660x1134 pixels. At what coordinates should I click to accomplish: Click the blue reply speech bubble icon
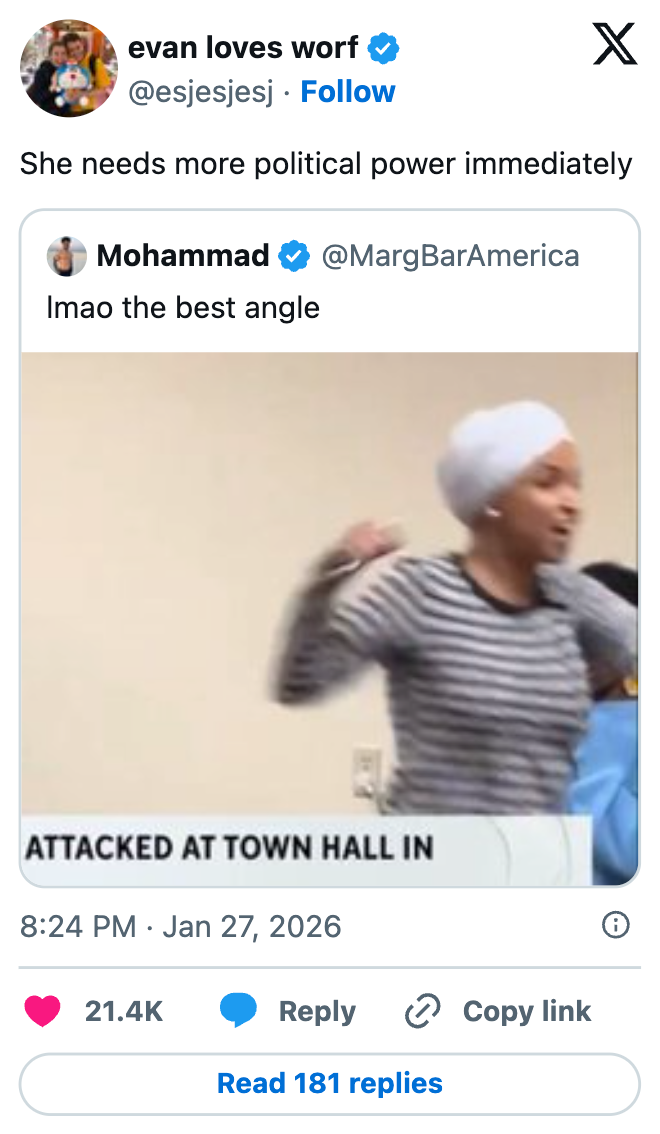(239, 1011)
